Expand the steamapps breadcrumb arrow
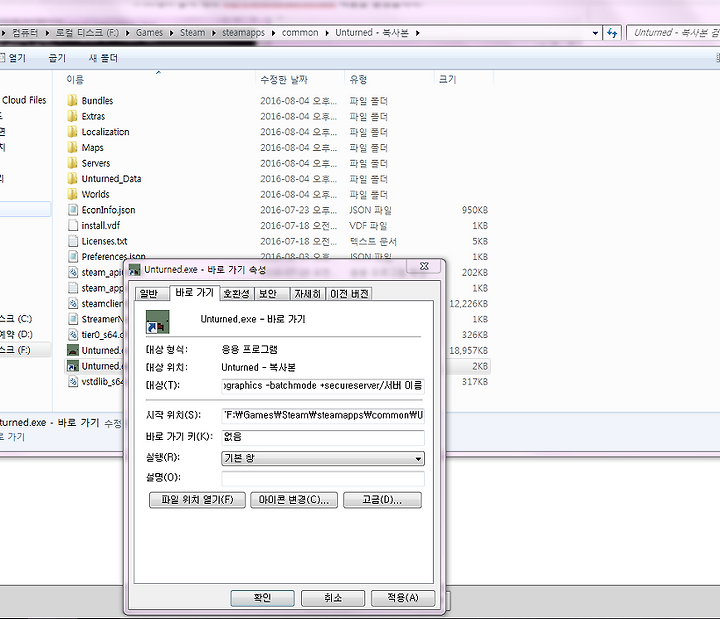720x619 pixels. pyautogui.click(x=273, y=33)
